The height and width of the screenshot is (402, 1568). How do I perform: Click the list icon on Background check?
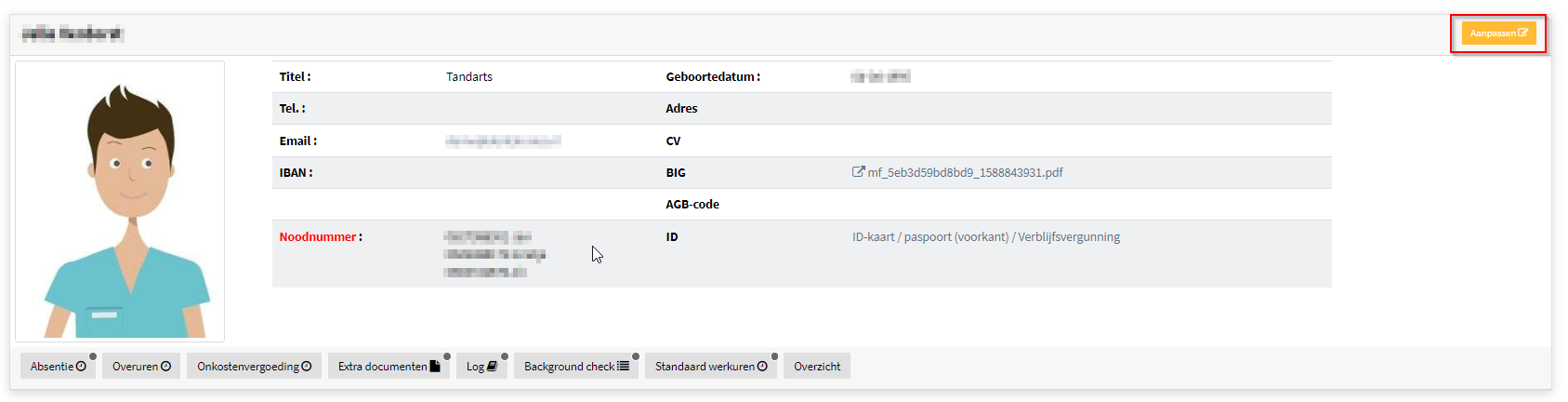[x=623, y=367]
